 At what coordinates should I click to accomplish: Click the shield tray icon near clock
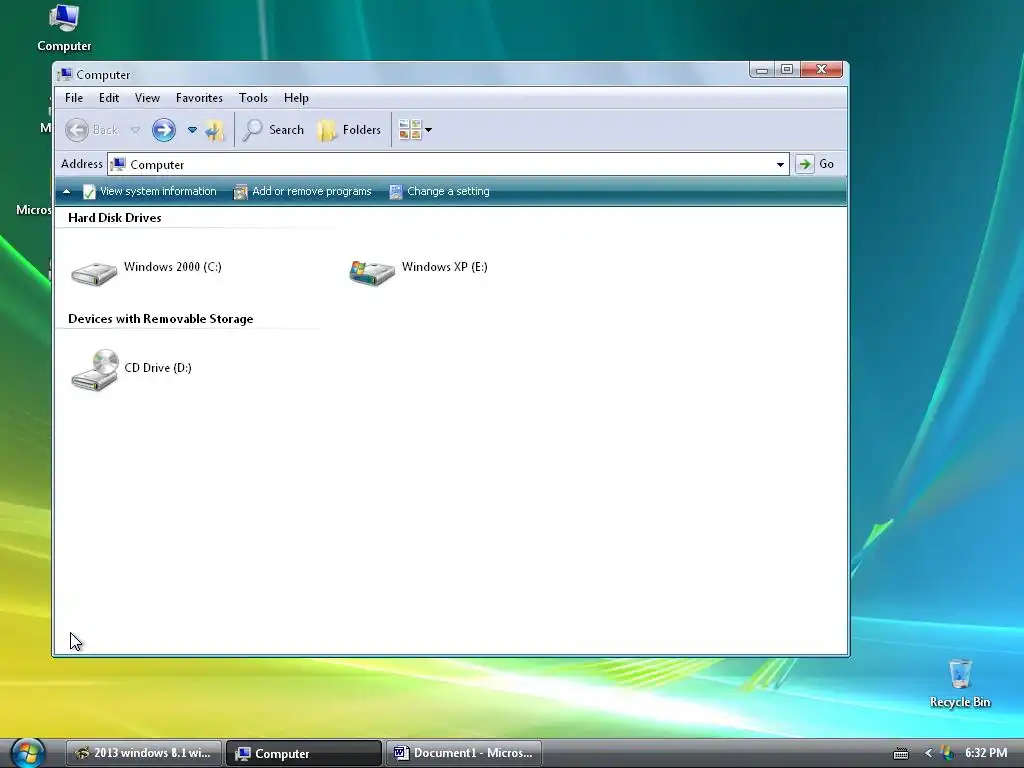click(x=946, y=754)
